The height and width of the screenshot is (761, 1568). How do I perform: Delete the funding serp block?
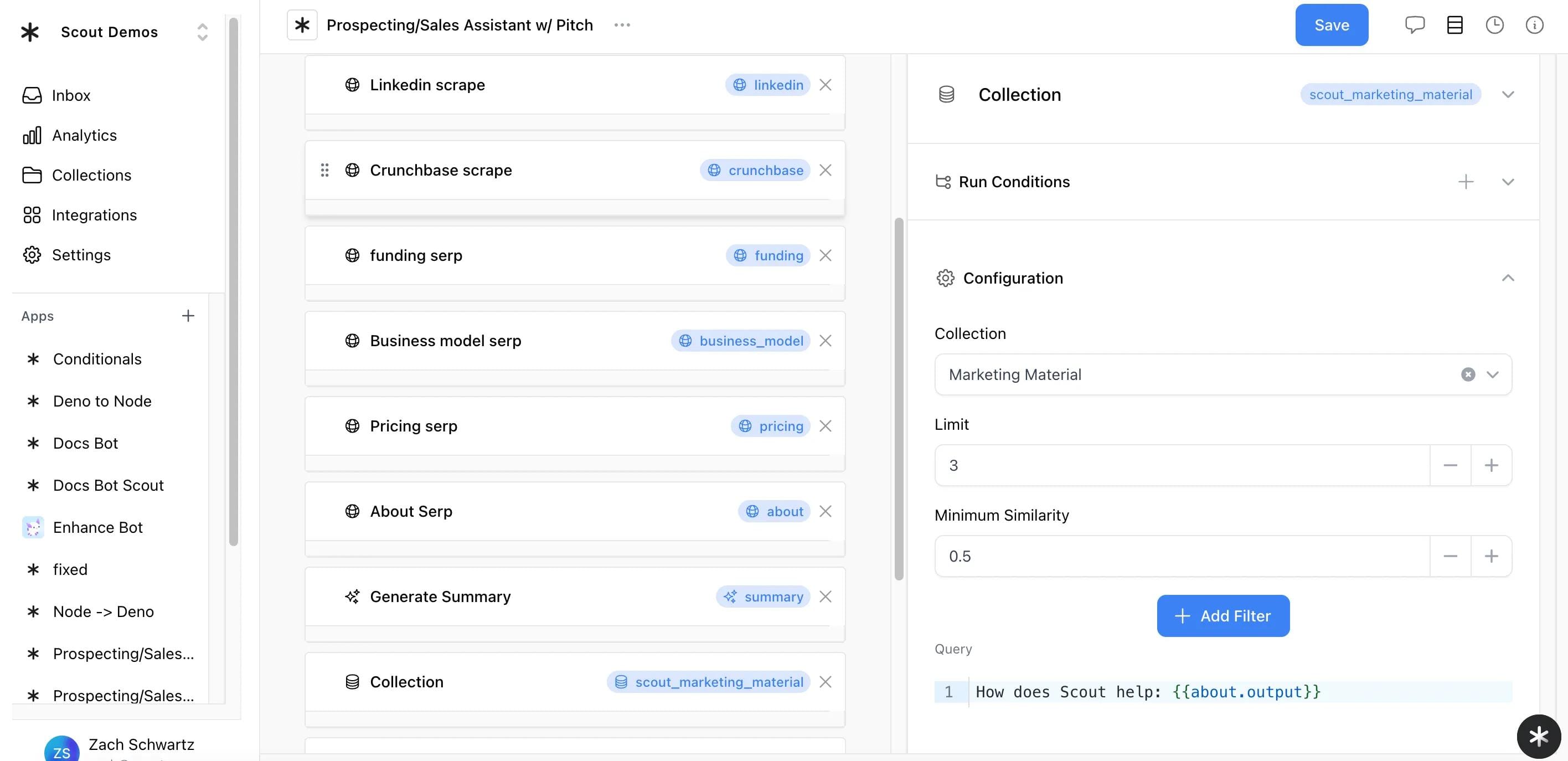click(826, 255)
